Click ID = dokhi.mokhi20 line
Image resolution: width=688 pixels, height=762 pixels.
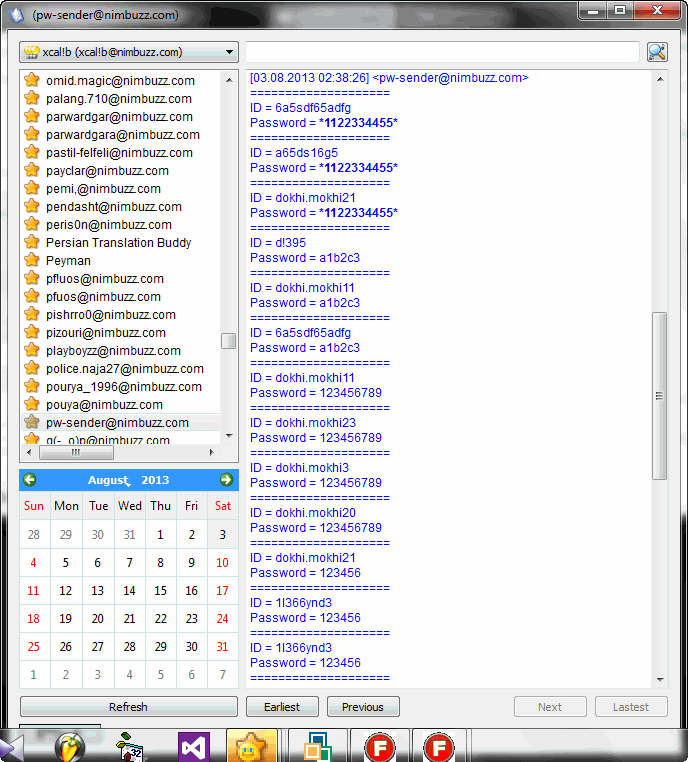[x=303, y=513]
